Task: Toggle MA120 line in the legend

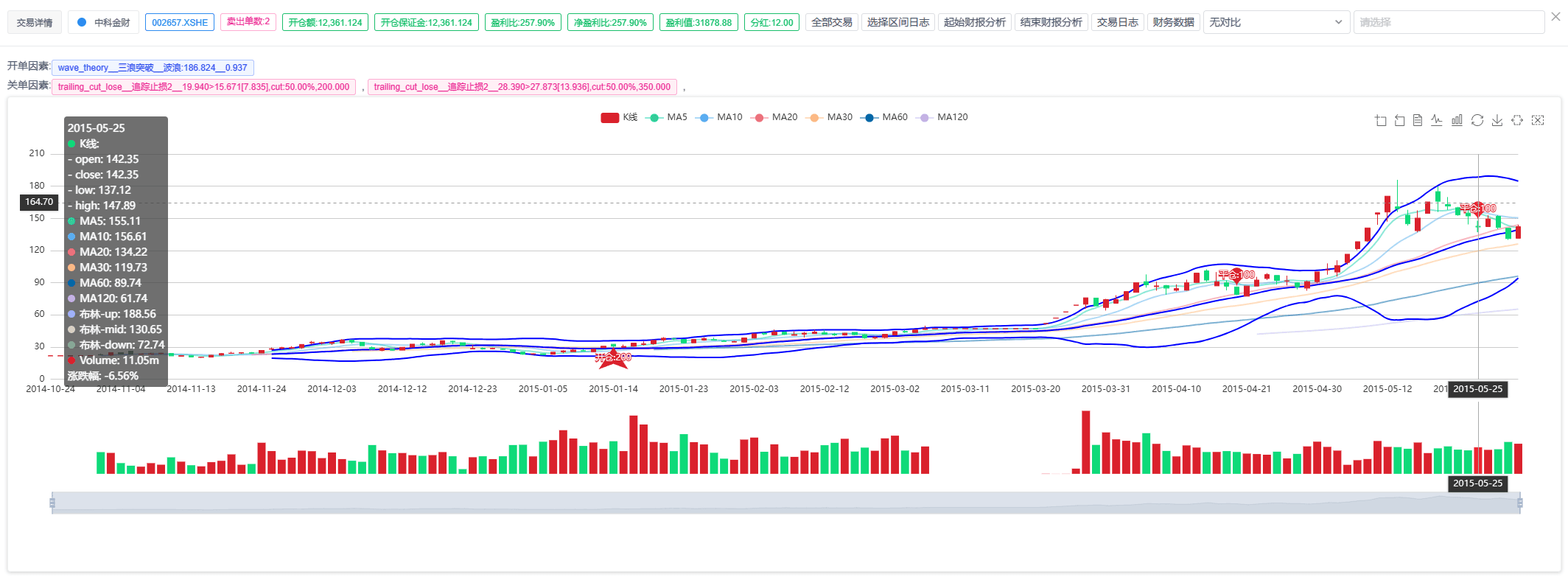Action: 942,118
